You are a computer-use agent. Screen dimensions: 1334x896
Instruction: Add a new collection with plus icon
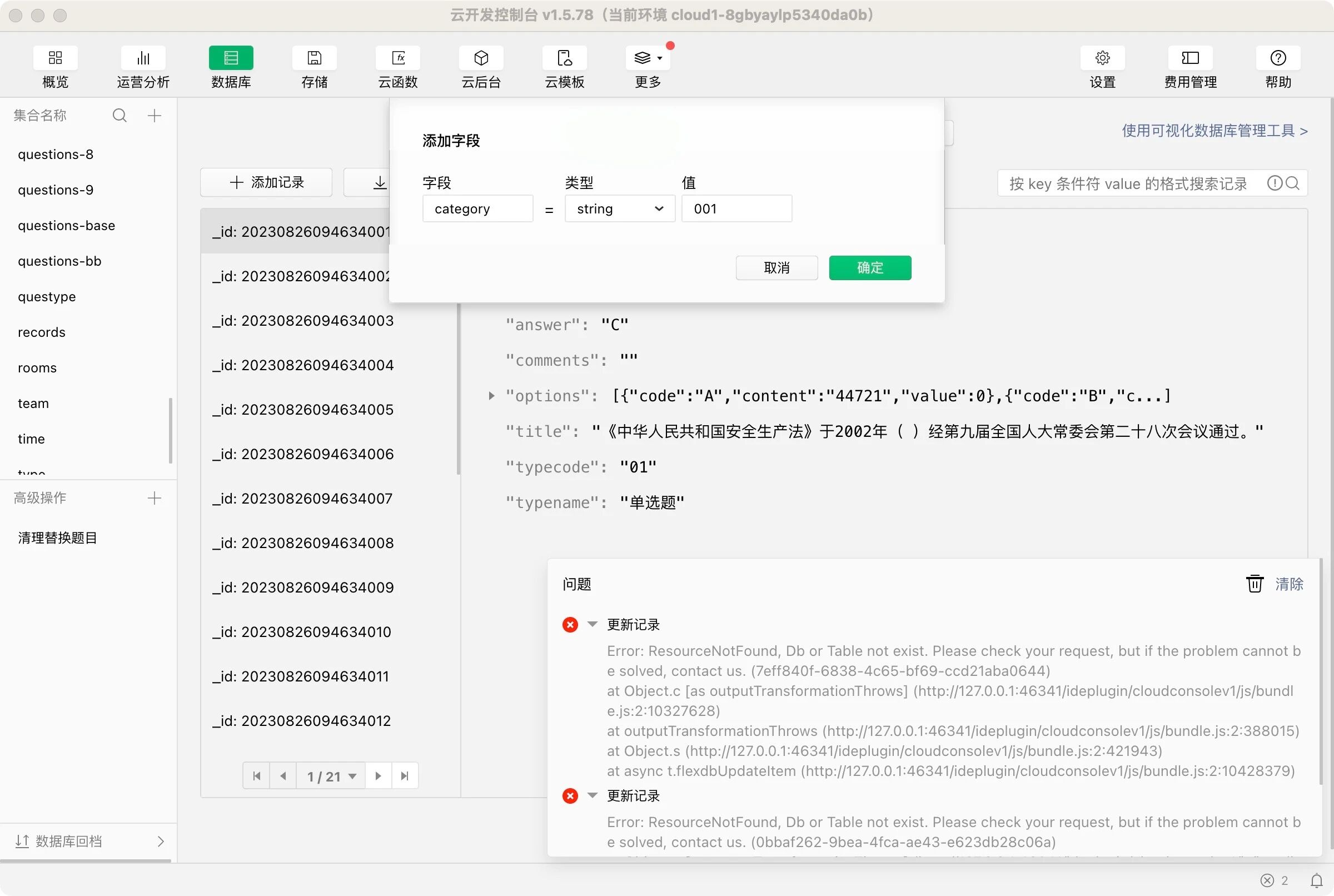155,116
